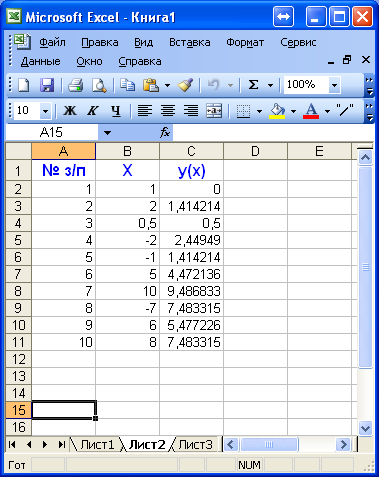
Task: Click Merge and Center icon
Action: [214, 111]
